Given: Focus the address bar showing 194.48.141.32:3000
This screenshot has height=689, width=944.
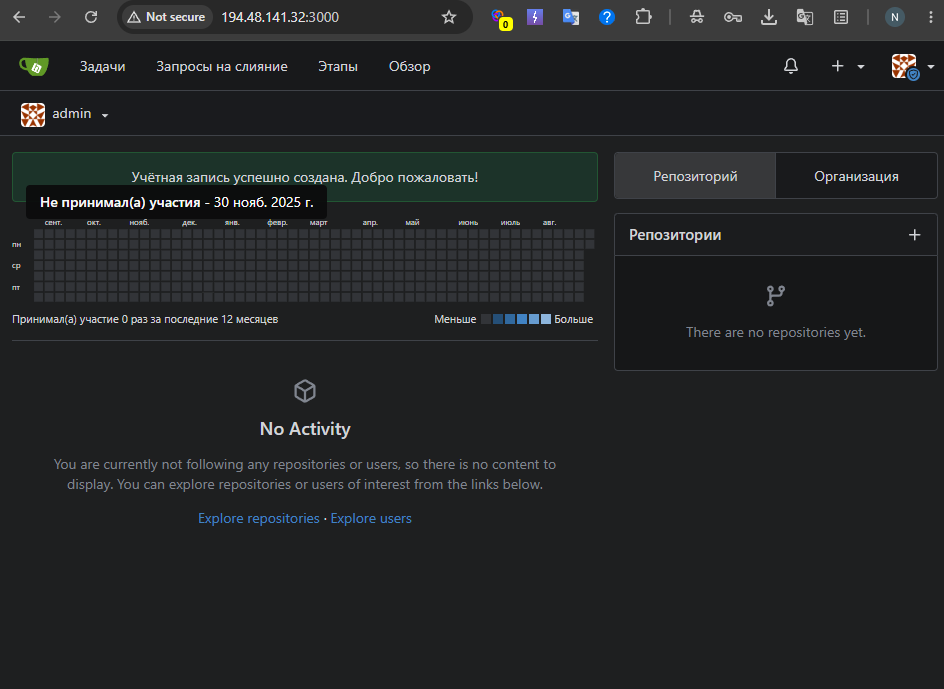Looking at the screenshot, I should [280, 17].
